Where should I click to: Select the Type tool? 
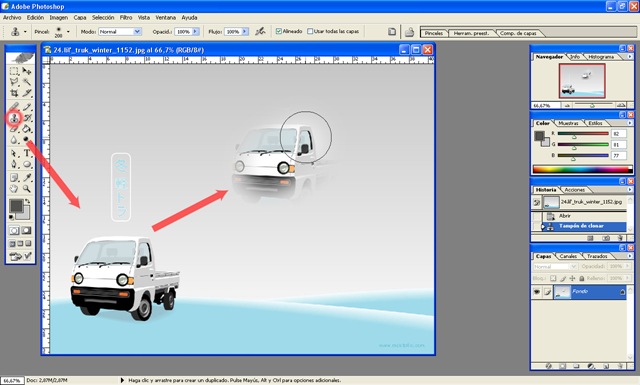click(x=27, y=154)
